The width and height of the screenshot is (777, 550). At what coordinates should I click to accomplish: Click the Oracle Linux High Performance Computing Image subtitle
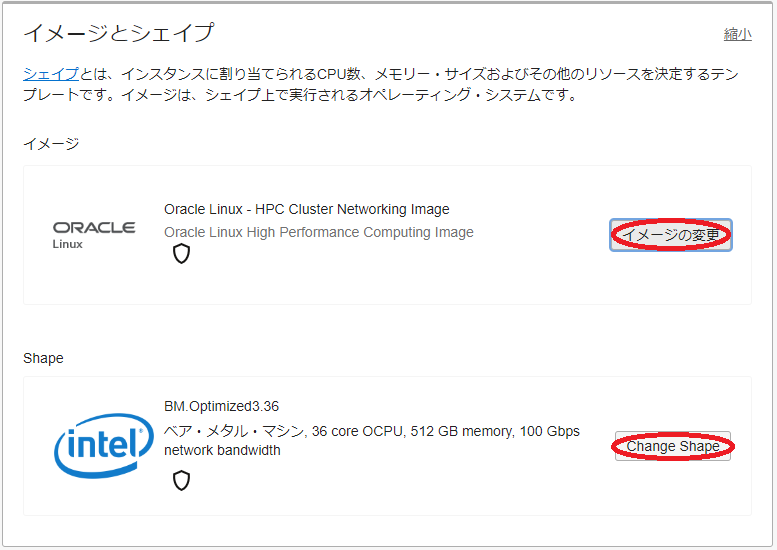coord(318,232)
